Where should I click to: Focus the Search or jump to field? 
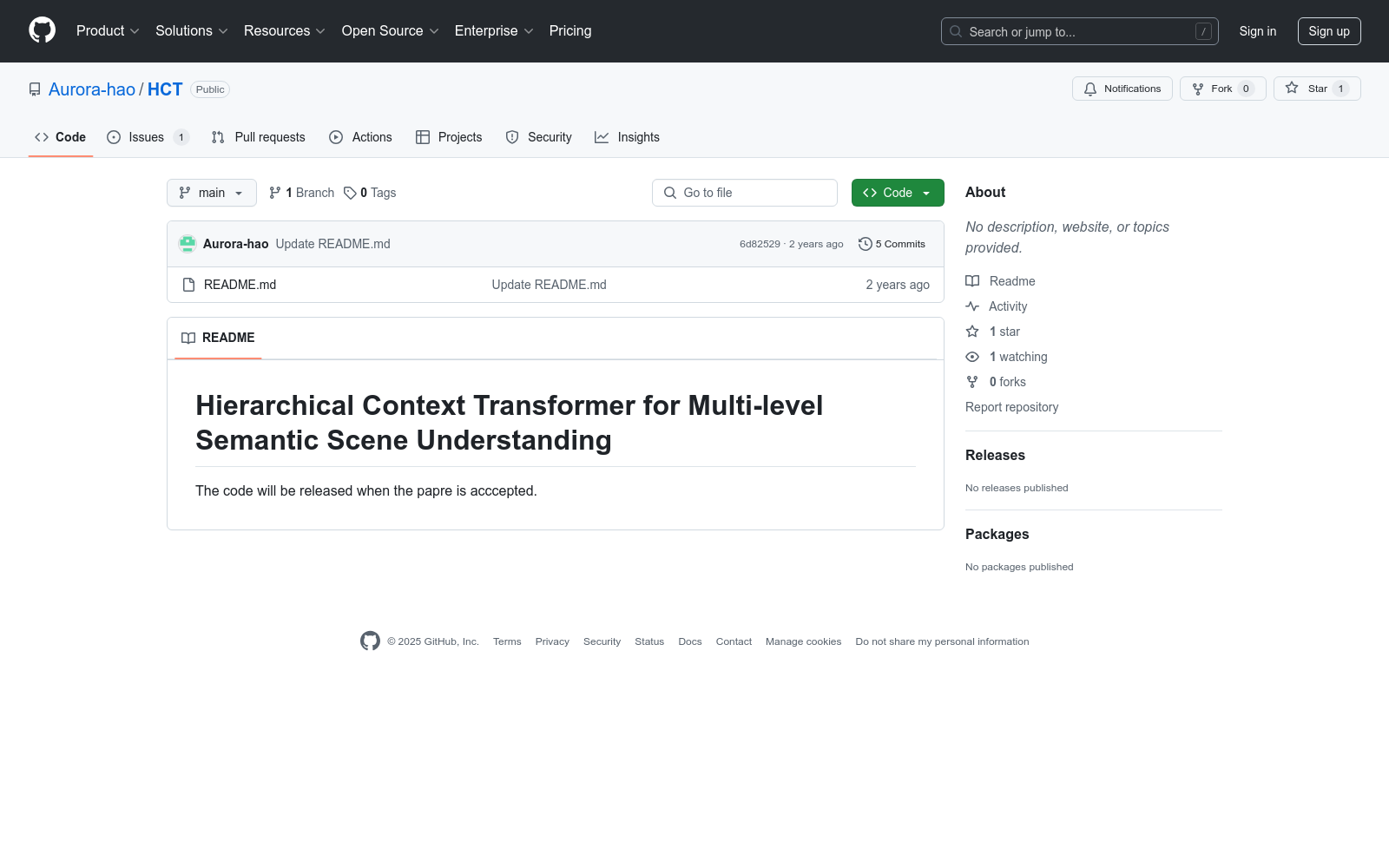(1080, 31)
